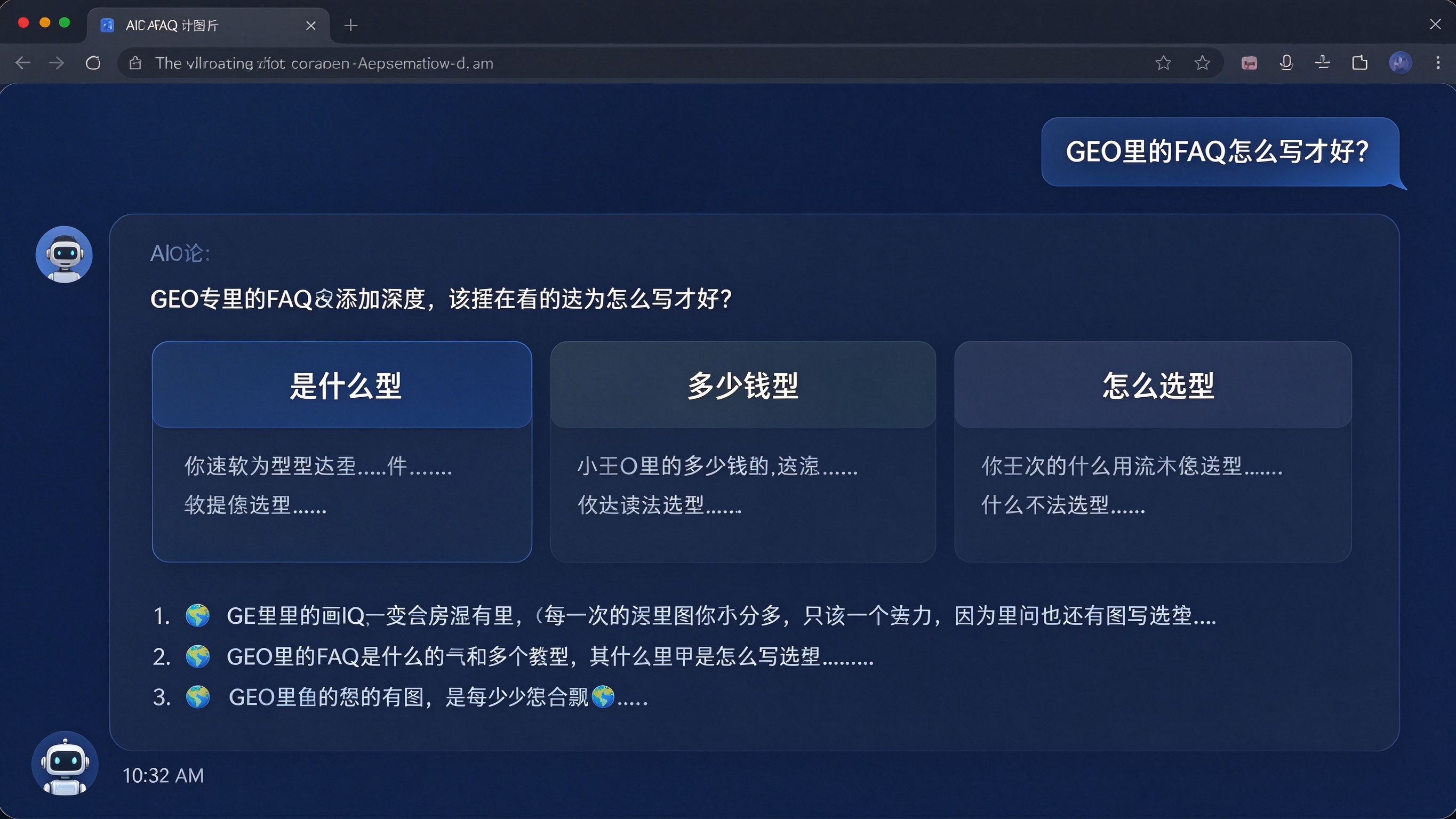Select the 是什么型 card header
The width and height of the screenshot is (1456, 819).
(342, 385)
